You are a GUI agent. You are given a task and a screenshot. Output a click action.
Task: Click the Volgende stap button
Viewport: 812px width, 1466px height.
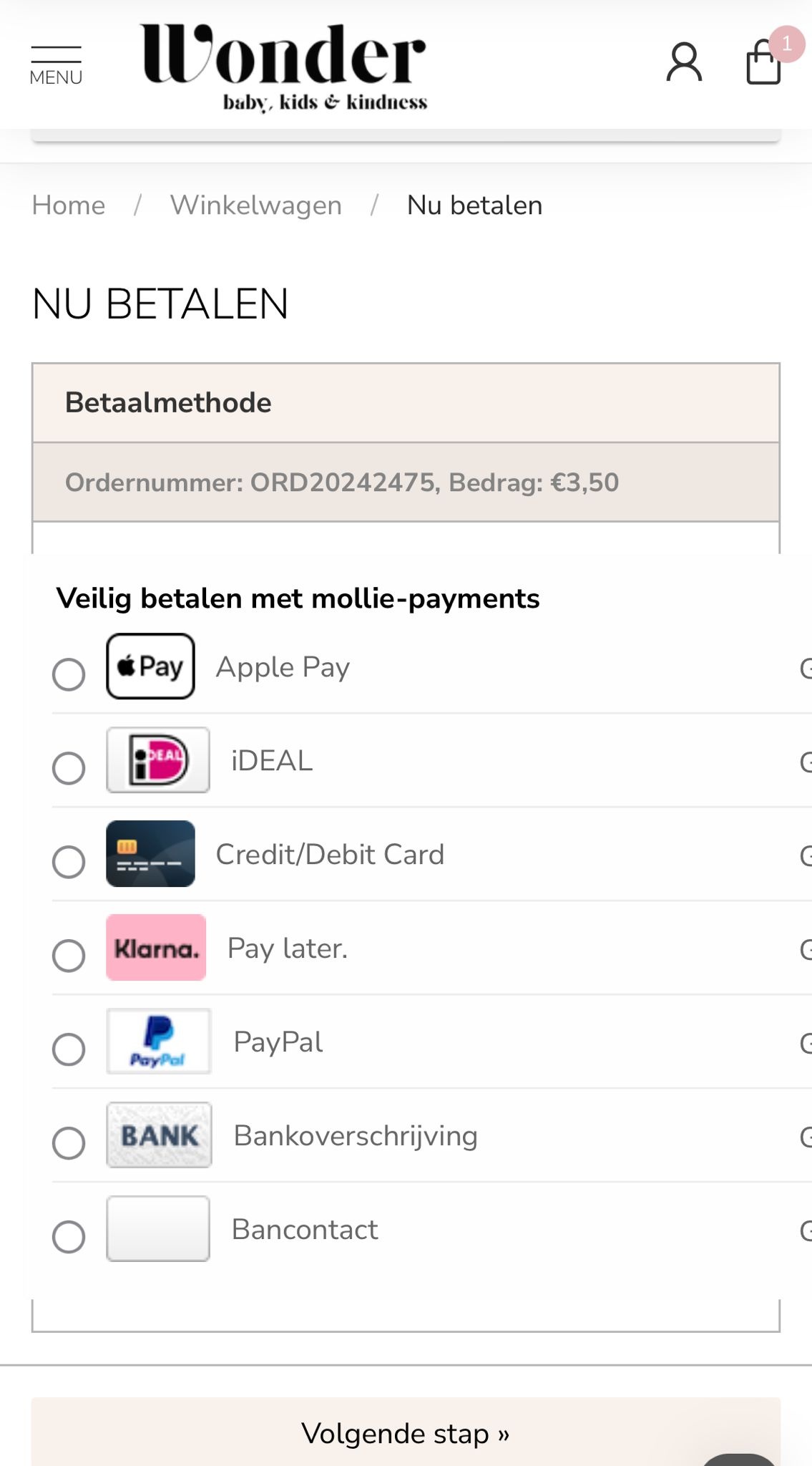(x=406, y=1432)
